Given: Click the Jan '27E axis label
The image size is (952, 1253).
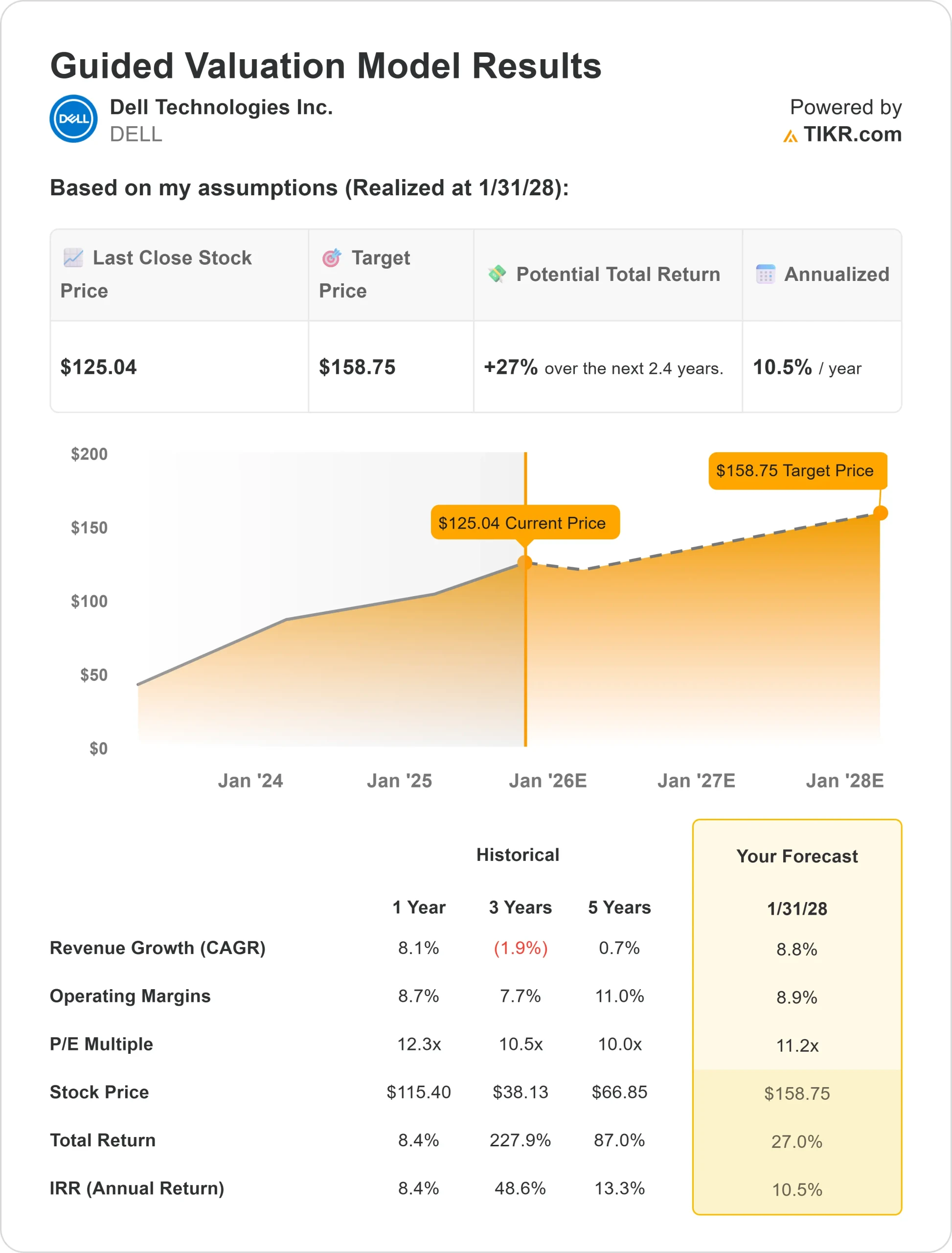Looking at the screenshot, I should coord(696,781).
